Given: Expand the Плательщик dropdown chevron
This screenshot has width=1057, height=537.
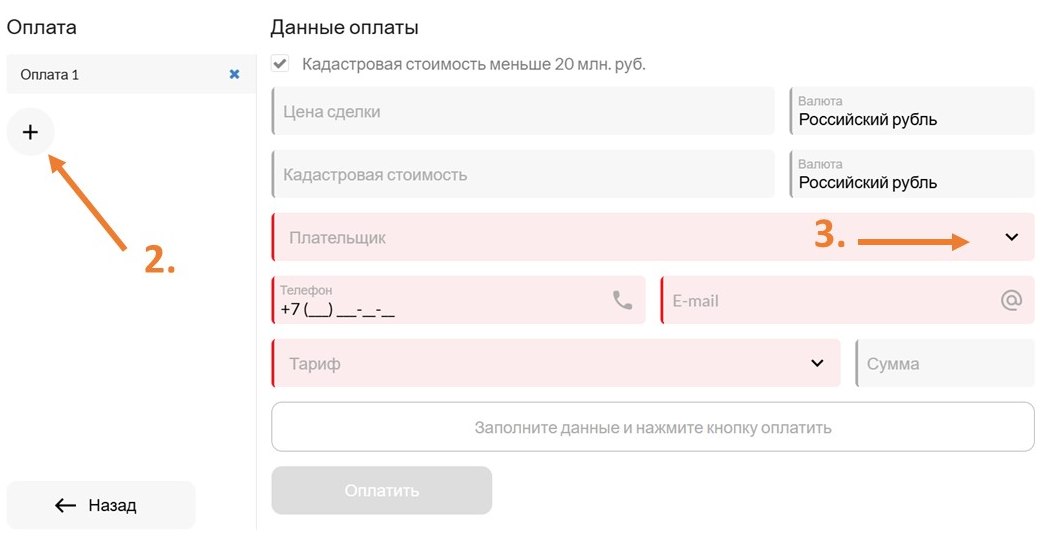Looking at the screenshot, I should click(1011, 237).
